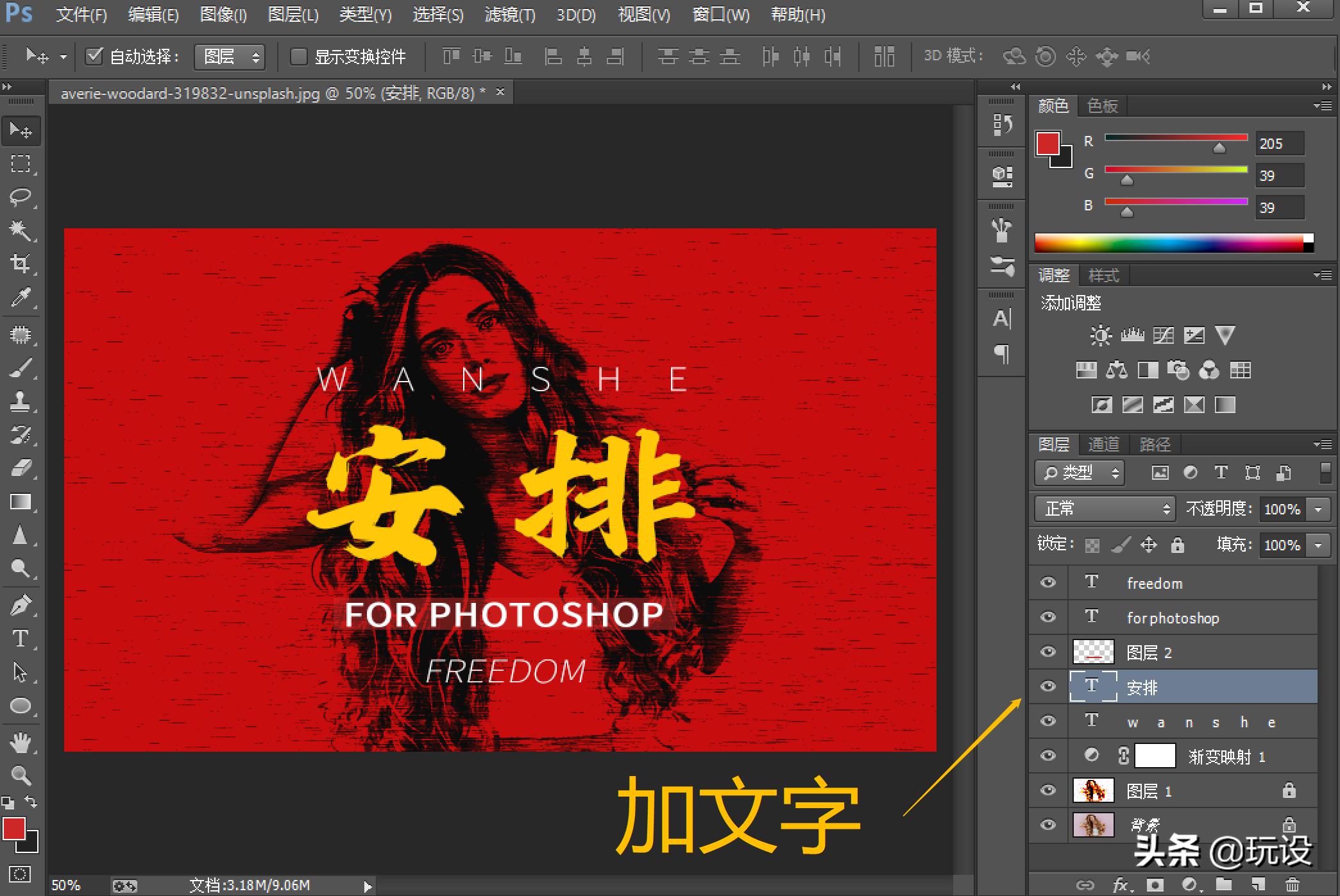The width and height of the screenshot is (1340, 896).
Task: Click the foreground color swatch in toolbox
Action: coord(14,829)
